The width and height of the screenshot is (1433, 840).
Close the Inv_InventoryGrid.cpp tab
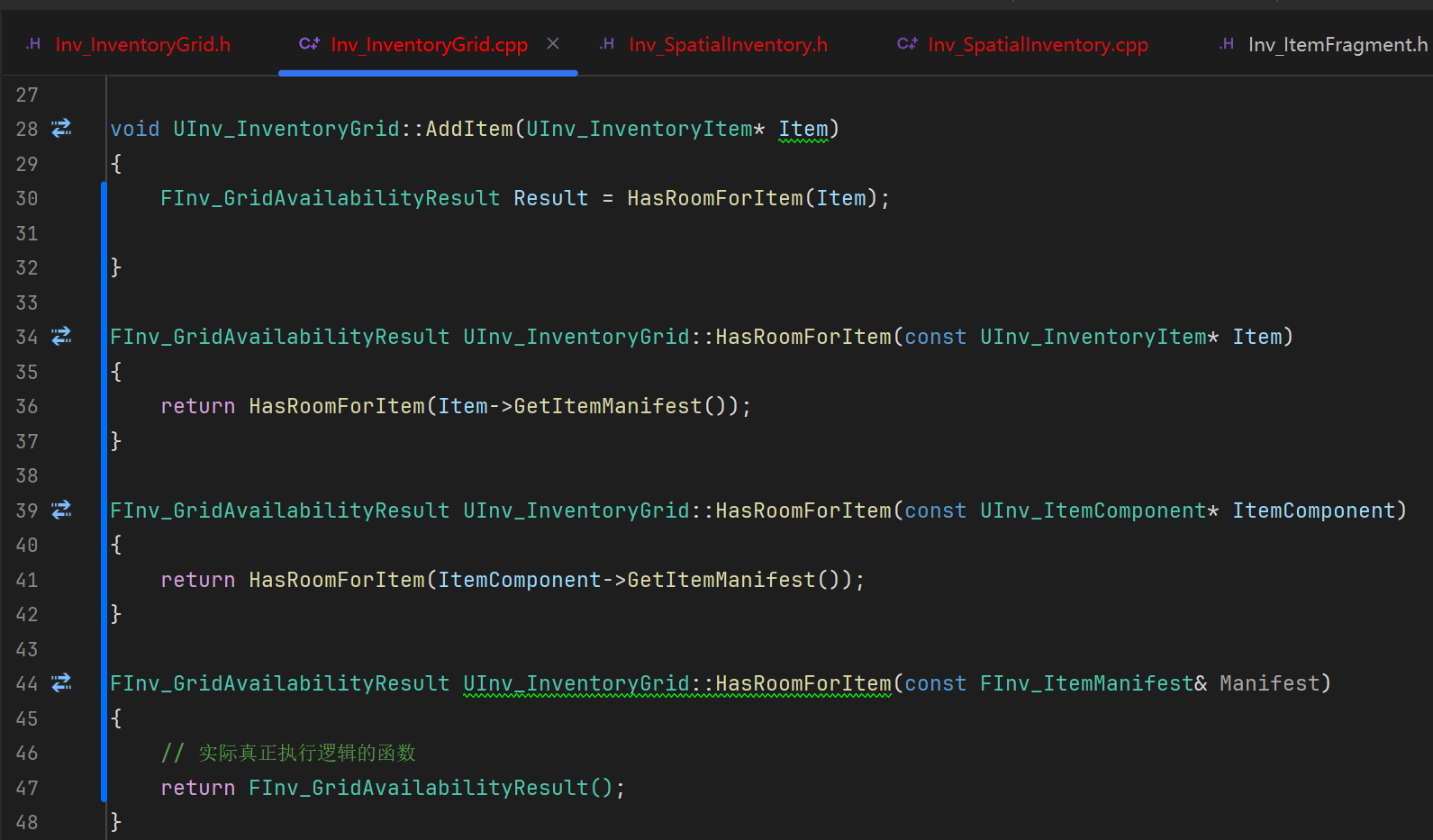click(x=553, y=43)
